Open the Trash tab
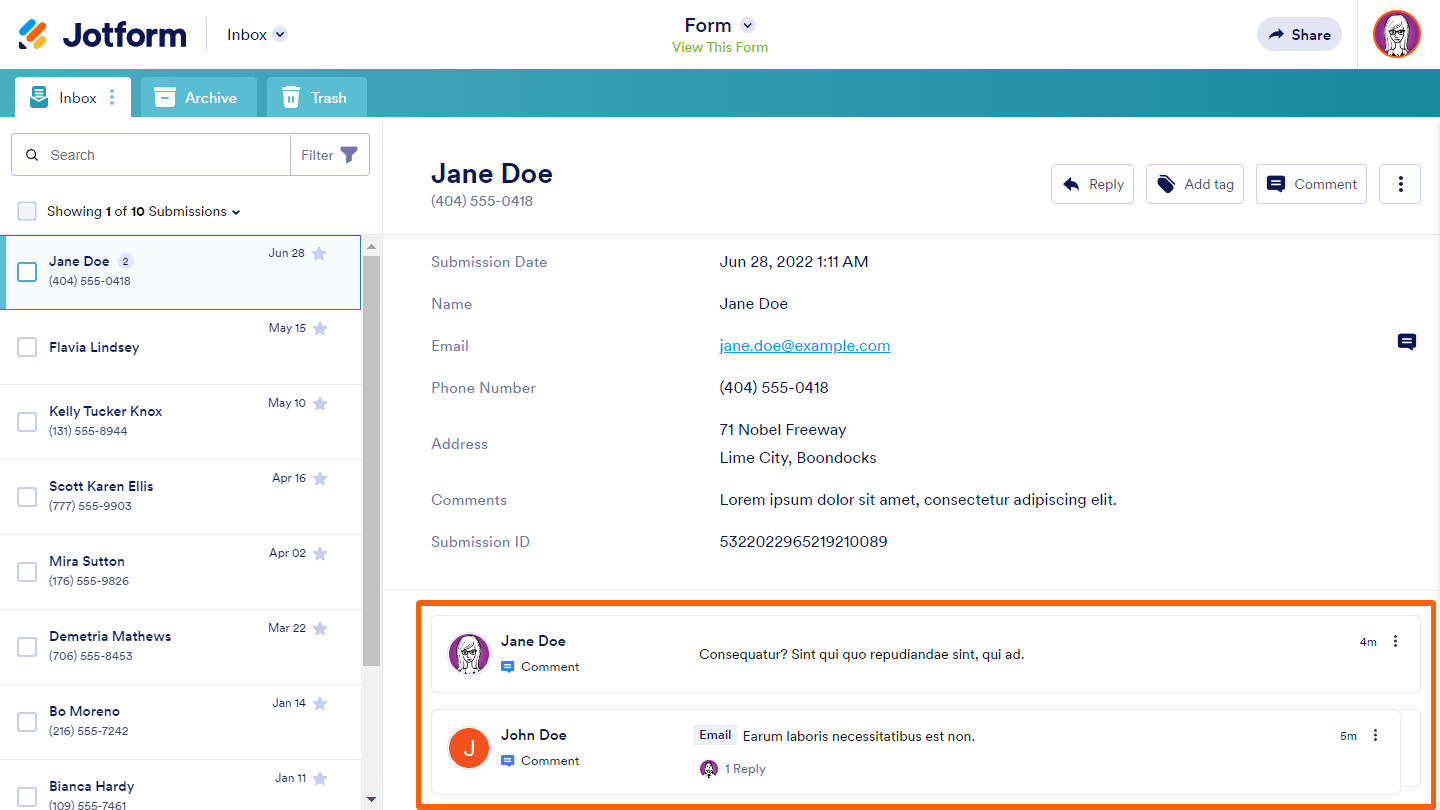The image size is (1440, 810). click(x=316, y=98)
